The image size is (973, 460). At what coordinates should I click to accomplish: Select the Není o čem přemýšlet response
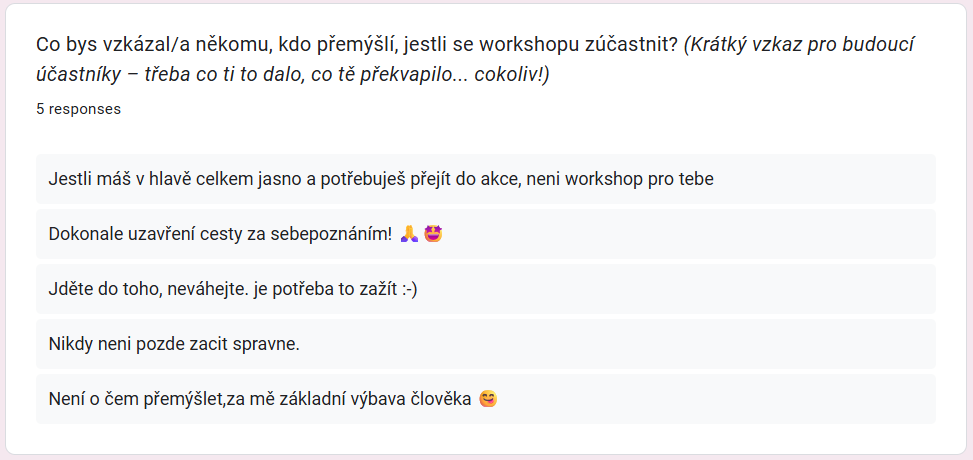(x=485, y=399)
